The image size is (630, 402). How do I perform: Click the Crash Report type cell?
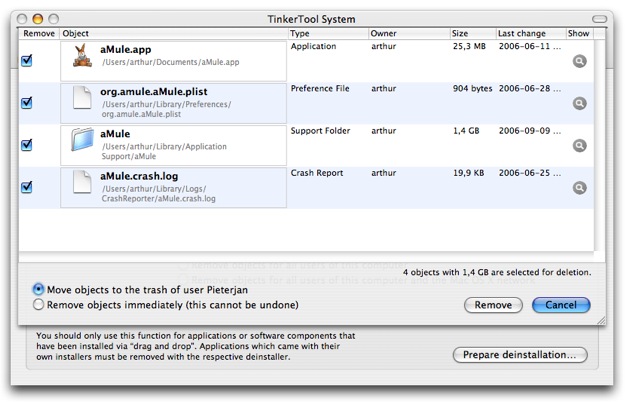[317, 173]
